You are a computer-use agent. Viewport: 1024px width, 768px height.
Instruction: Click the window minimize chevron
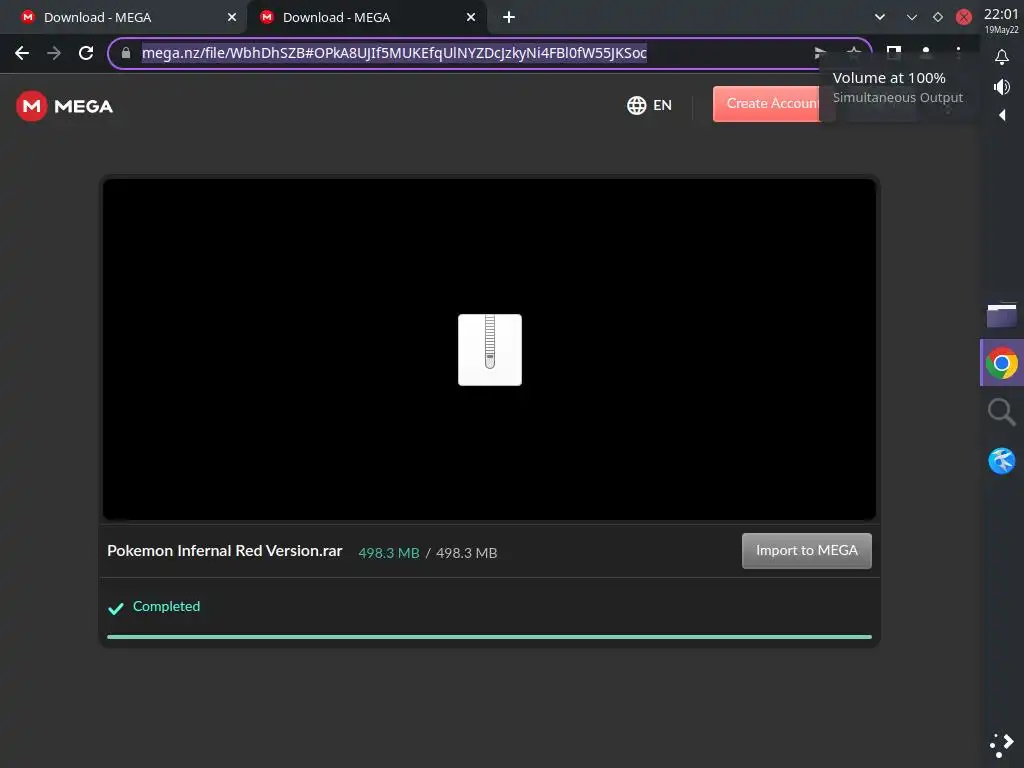click(x=912, y=18)
